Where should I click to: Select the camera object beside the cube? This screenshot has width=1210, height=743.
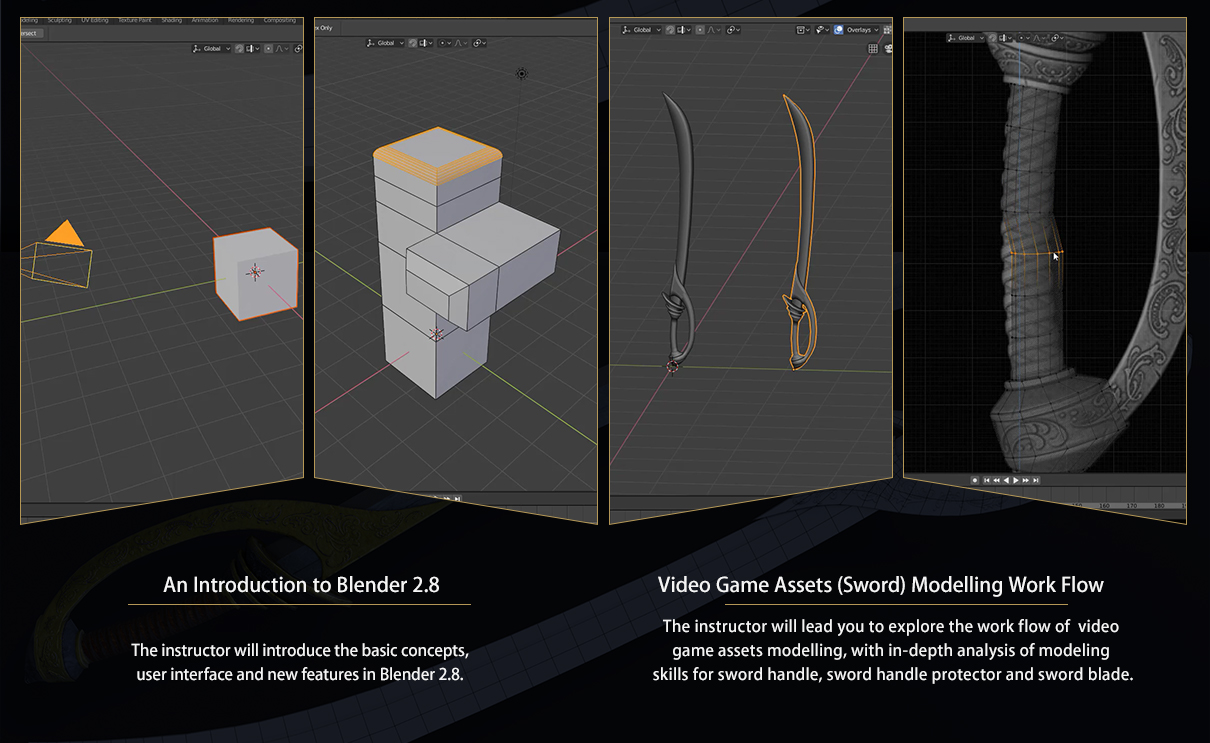click(x=59, y=255)
